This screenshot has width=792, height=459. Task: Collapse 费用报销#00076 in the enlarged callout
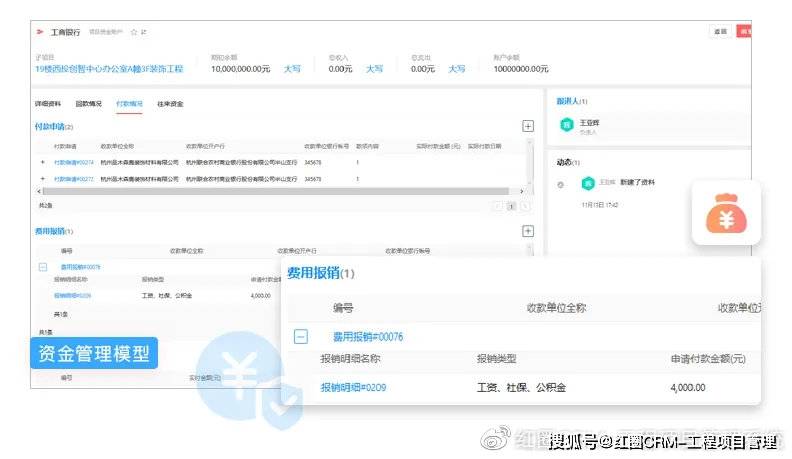(301, 336)
